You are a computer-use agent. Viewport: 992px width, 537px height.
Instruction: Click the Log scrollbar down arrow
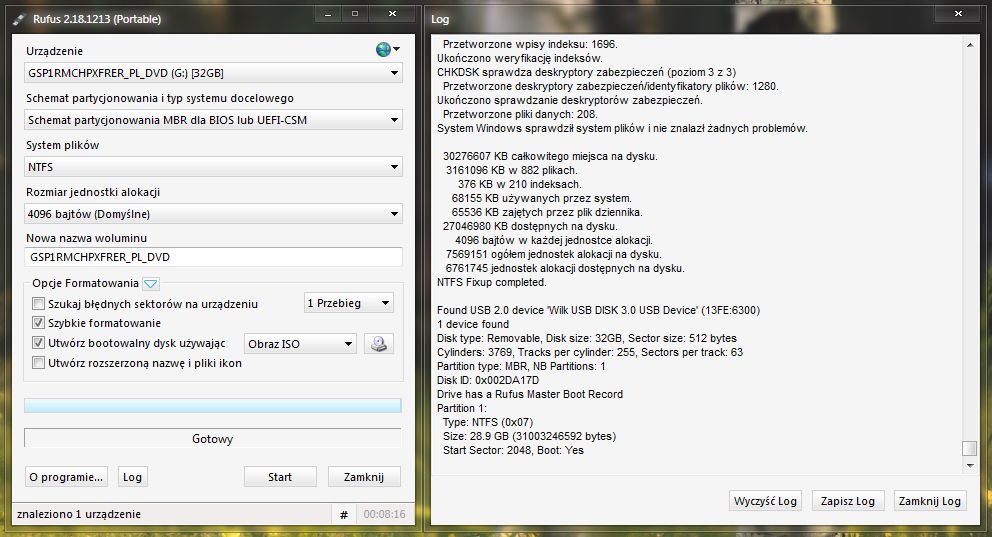[970, 466]
